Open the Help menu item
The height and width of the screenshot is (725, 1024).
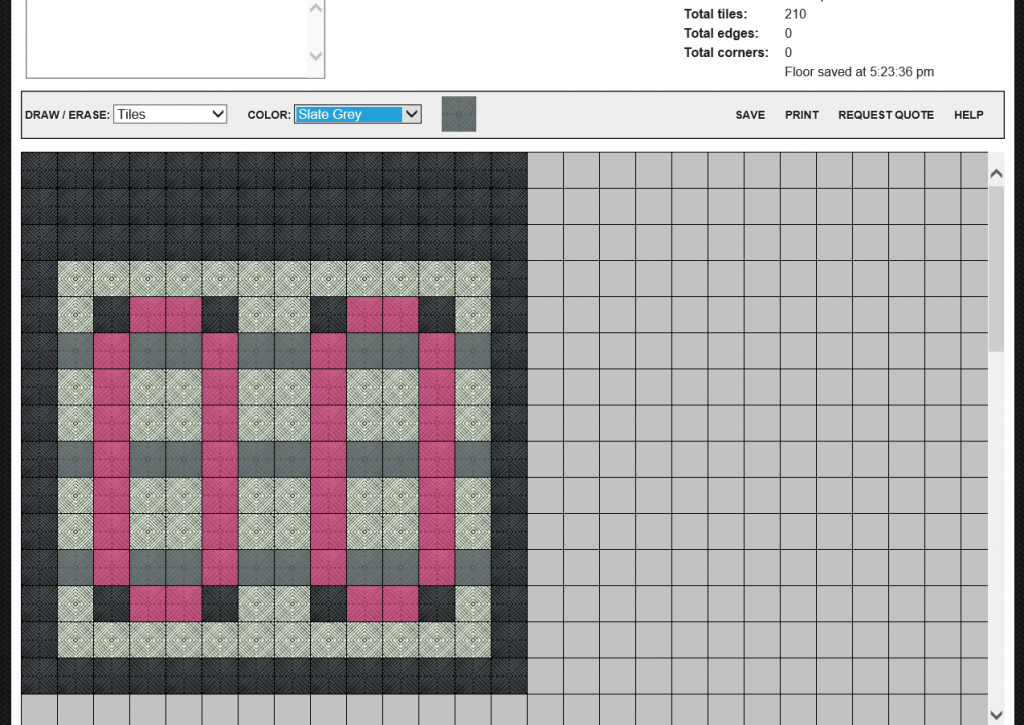(968, 115)
